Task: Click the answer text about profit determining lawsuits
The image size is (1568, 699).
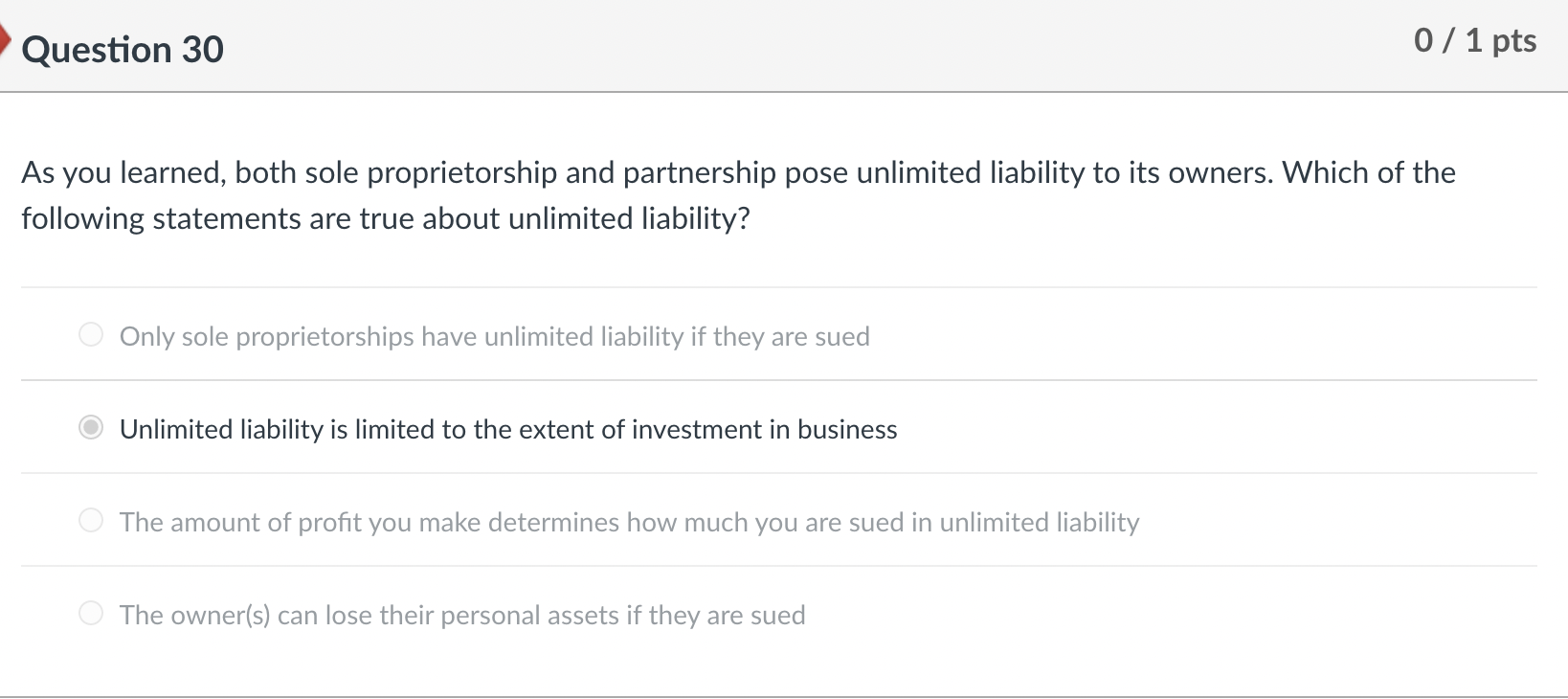Action: (629, 522)
